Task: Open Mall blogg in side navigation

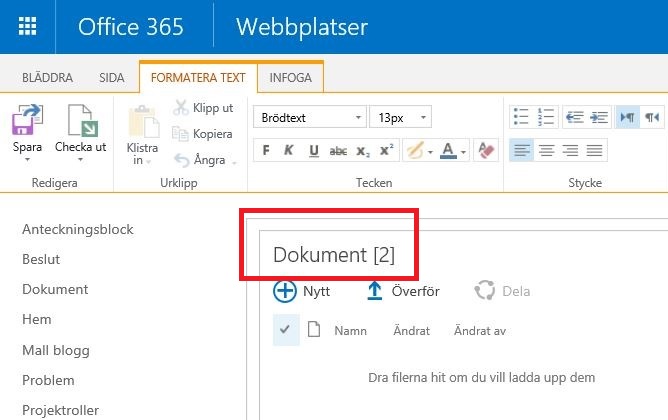Action: (56, 350)
